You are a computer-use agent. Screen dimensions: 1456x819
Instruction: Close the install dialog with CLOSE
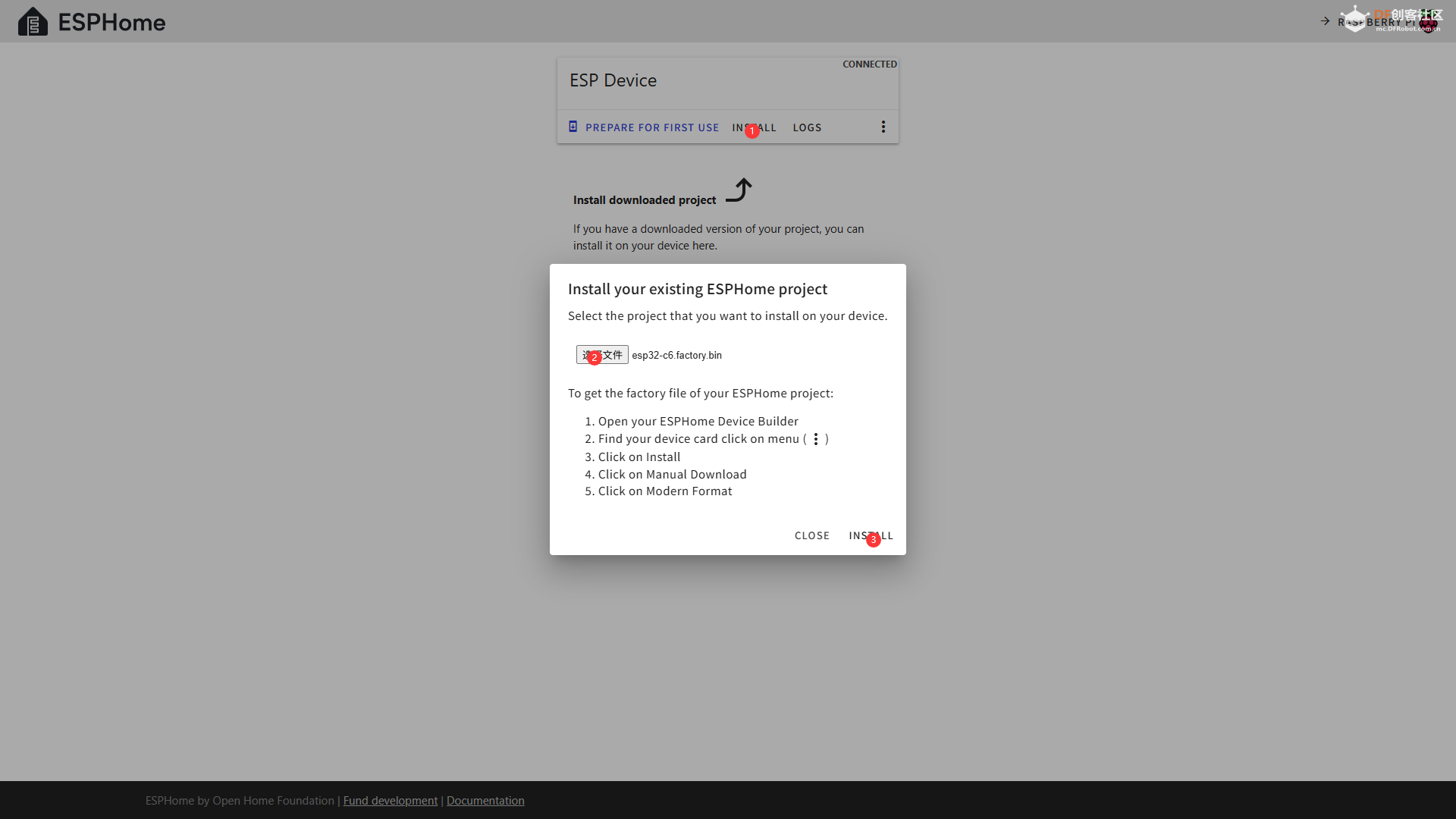point(812,535)
